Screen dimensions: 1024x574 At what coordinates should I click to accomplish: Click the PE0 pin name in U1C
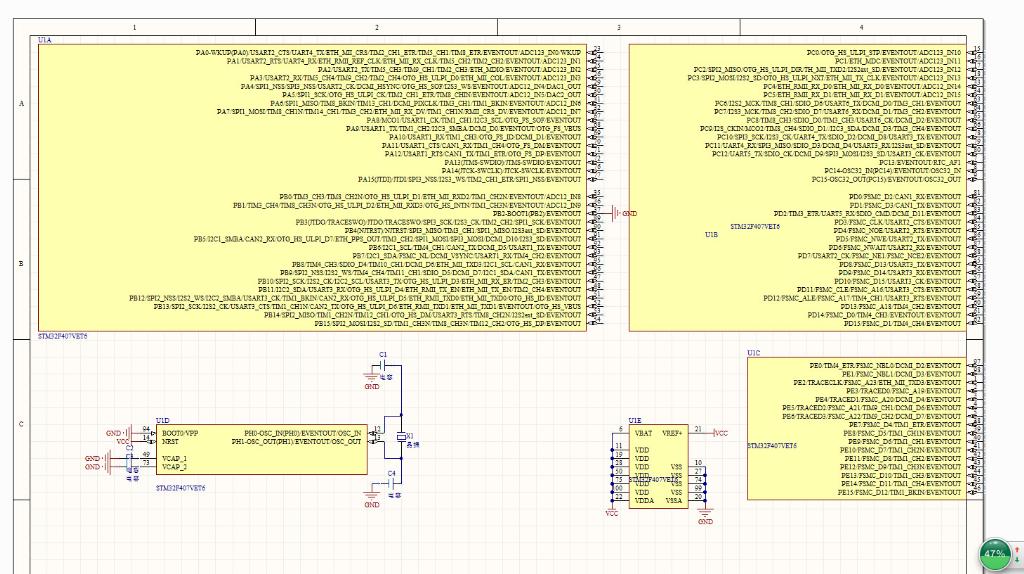pos(885,366)
